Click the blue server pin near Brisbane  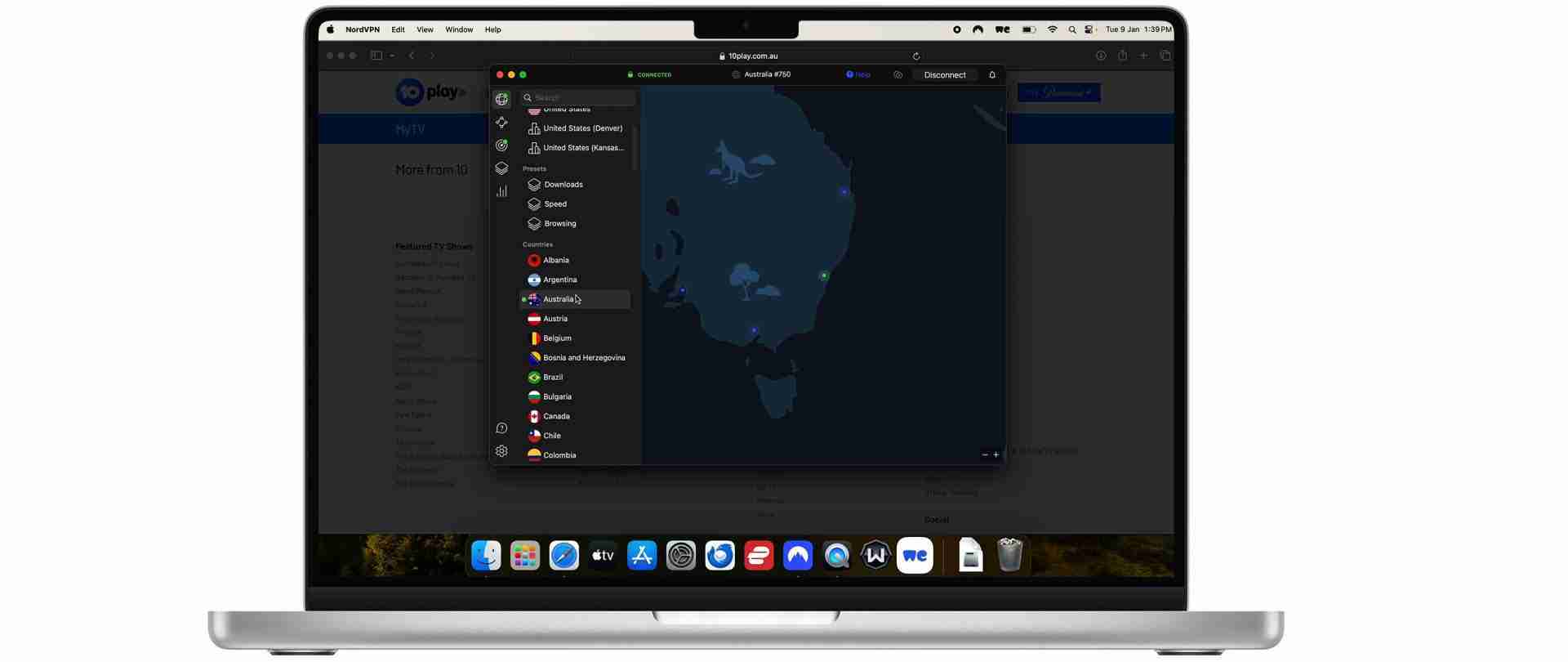(844, 192)
